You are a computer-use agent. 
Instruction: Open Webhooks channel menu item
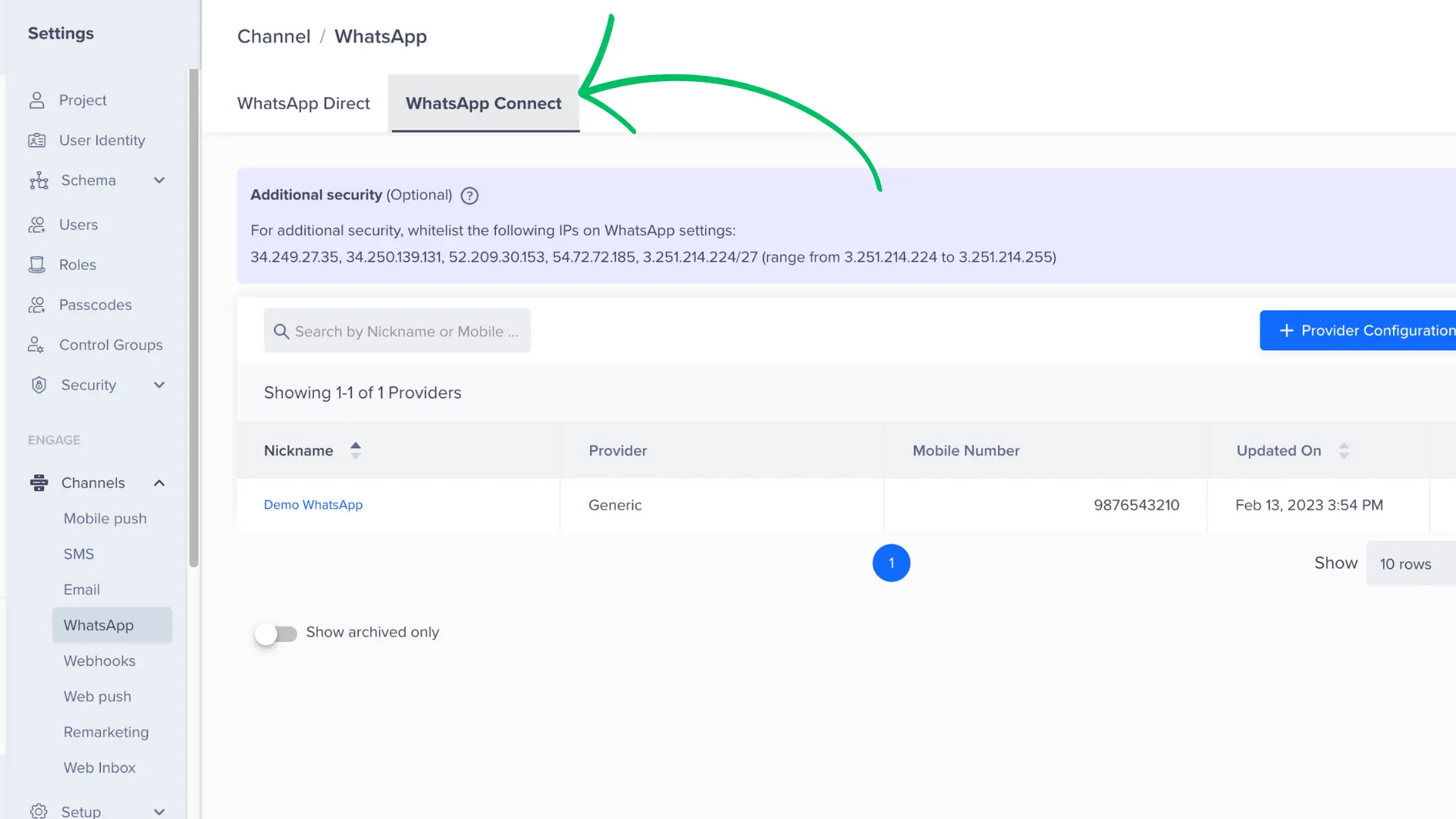[99, 661]
